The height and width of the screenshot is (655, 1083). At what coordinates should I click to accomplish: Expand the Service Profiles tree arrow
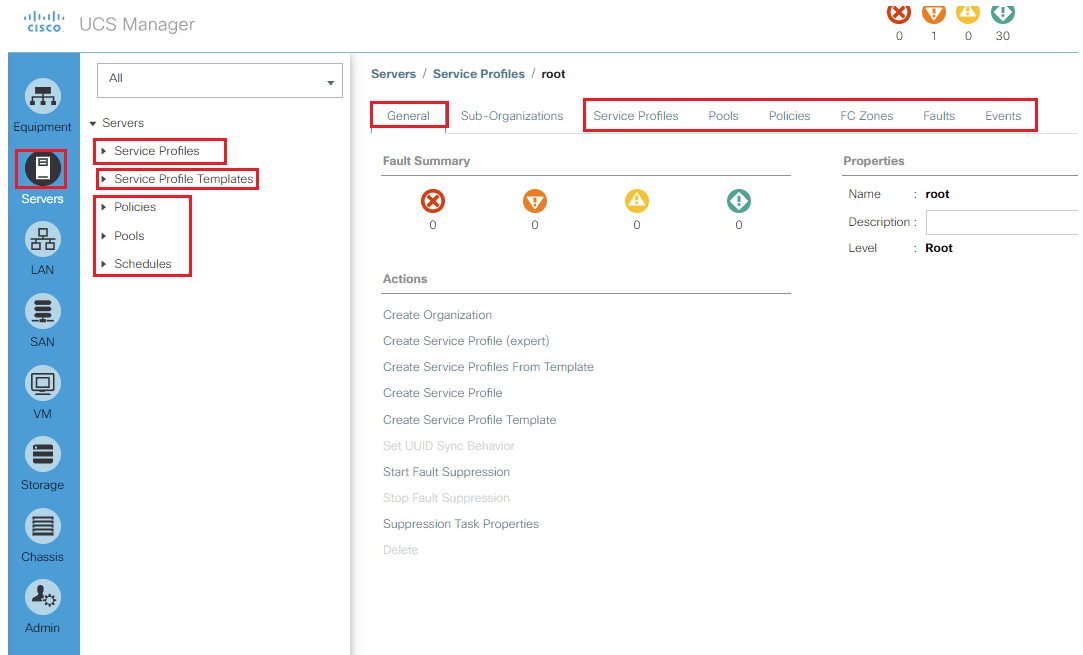tap(104, 151)
